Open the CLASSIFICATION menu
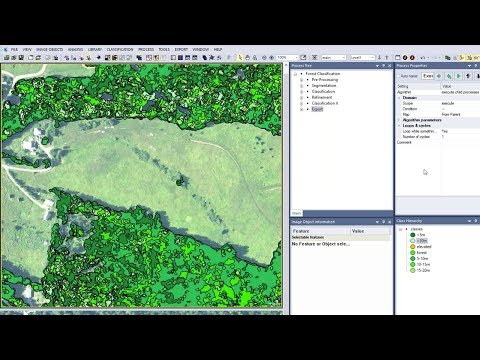The width and height of the screenshot is (480, 360). point(120,49)
